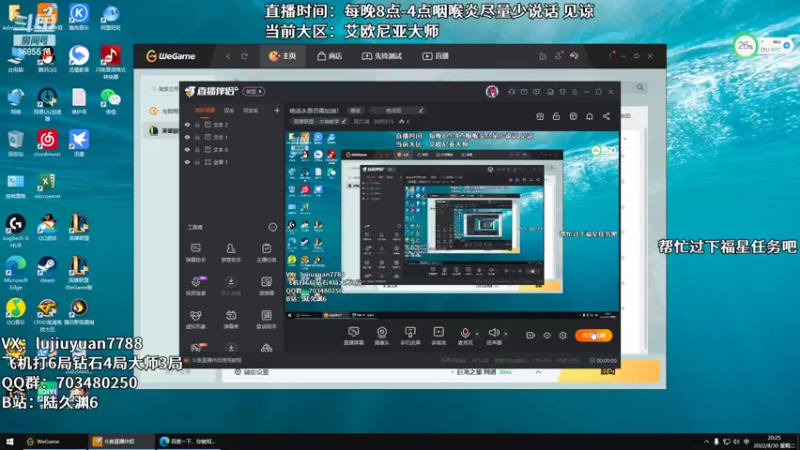Mute the 扬声器 speaker

[494, 336]
